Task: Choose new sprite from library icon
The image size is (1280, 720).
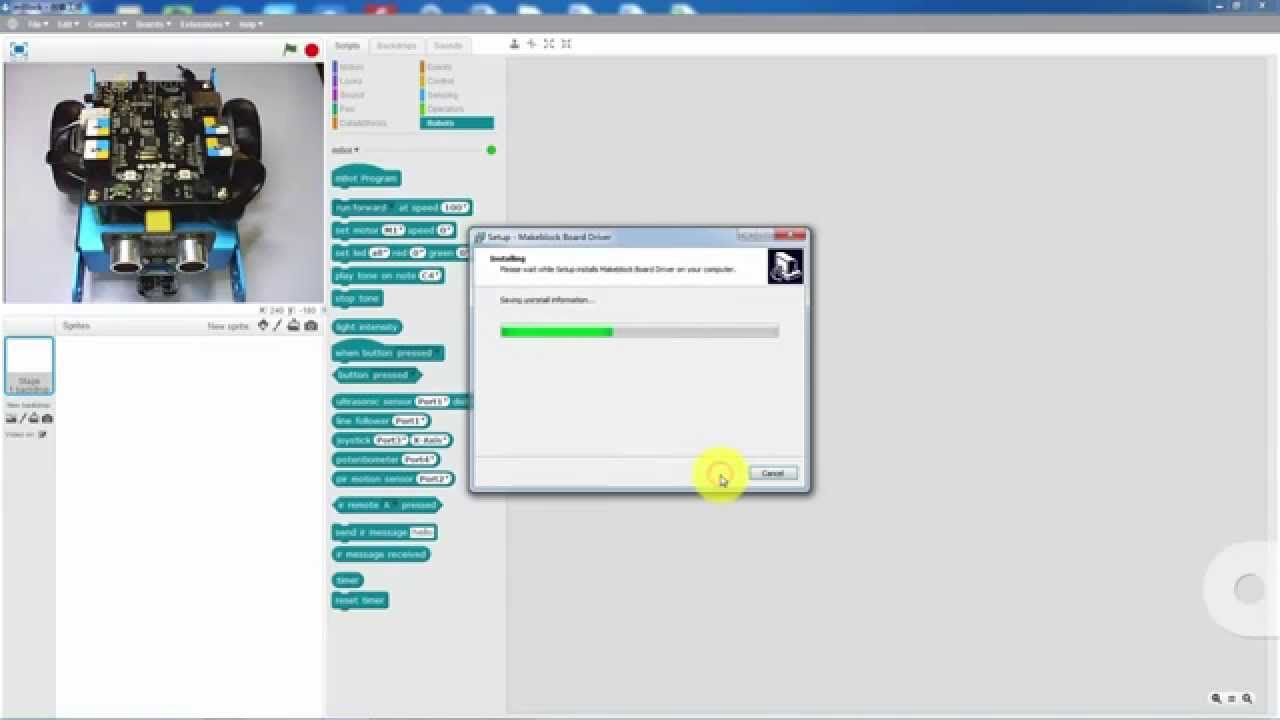Action: [x=263, y=326]
